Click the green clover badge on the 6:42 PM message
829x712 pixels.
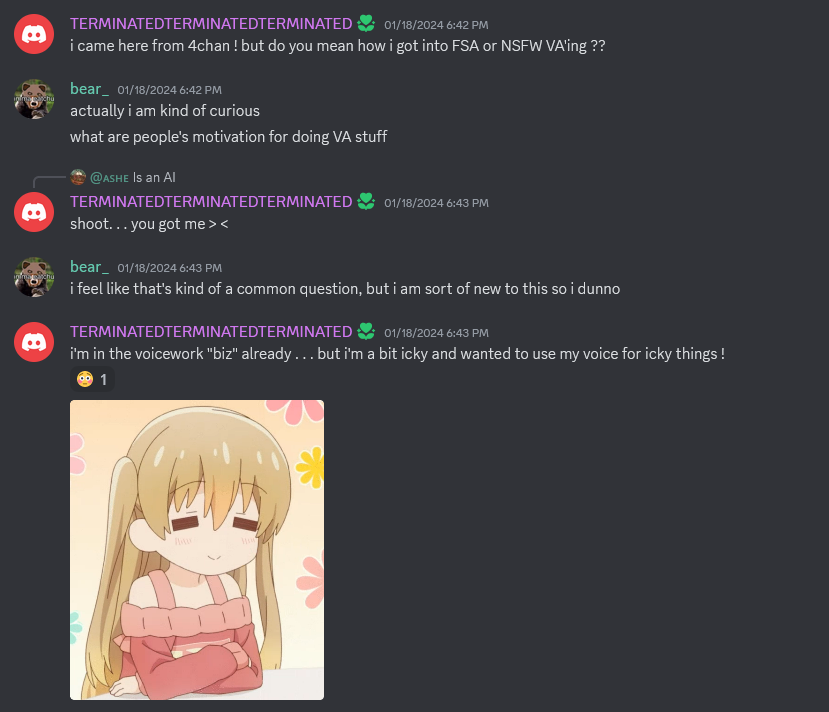coord(366,24)
